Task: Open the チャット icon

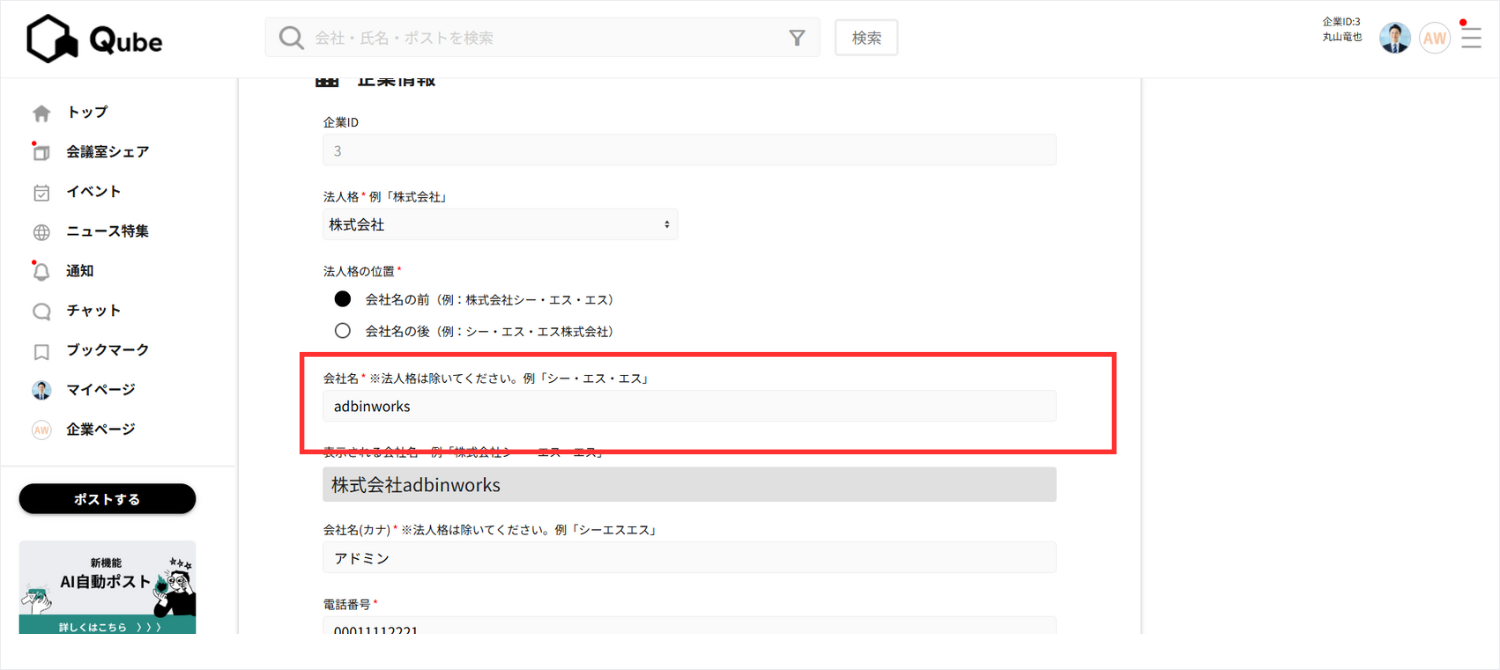Action: (x=40, y=311)
